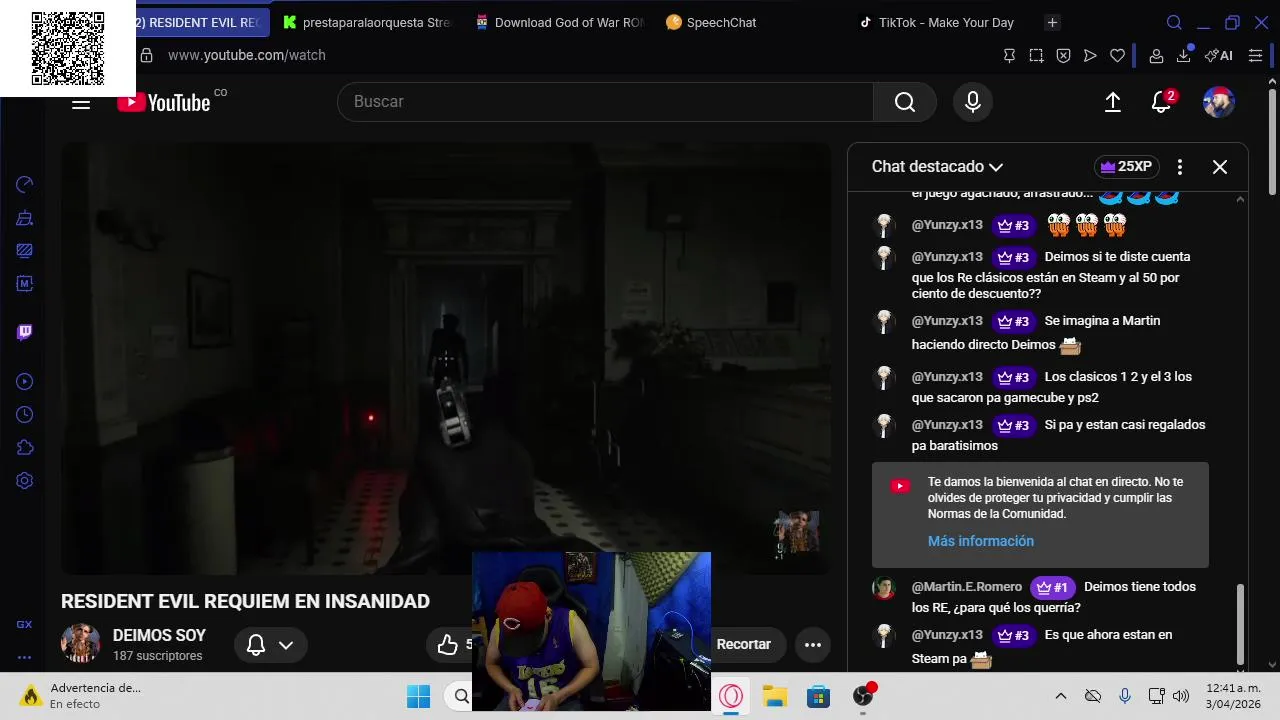The image size is (1280, 720).
Task: Open the DEIMOS SOY channel avatar
Action: 80,644
